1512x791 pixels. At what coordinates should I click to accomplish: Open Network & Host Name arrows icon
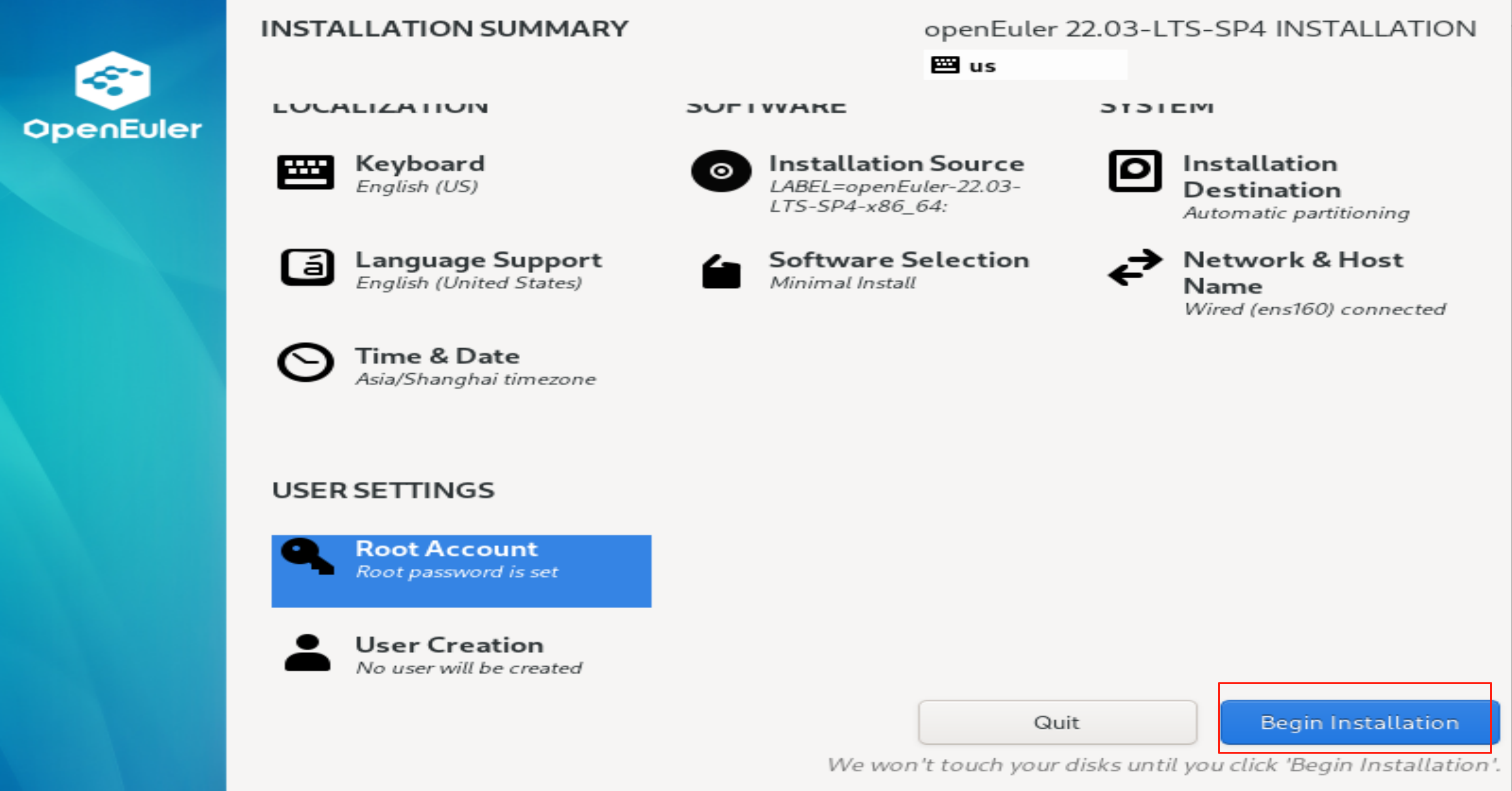[x=1134, y=270]
